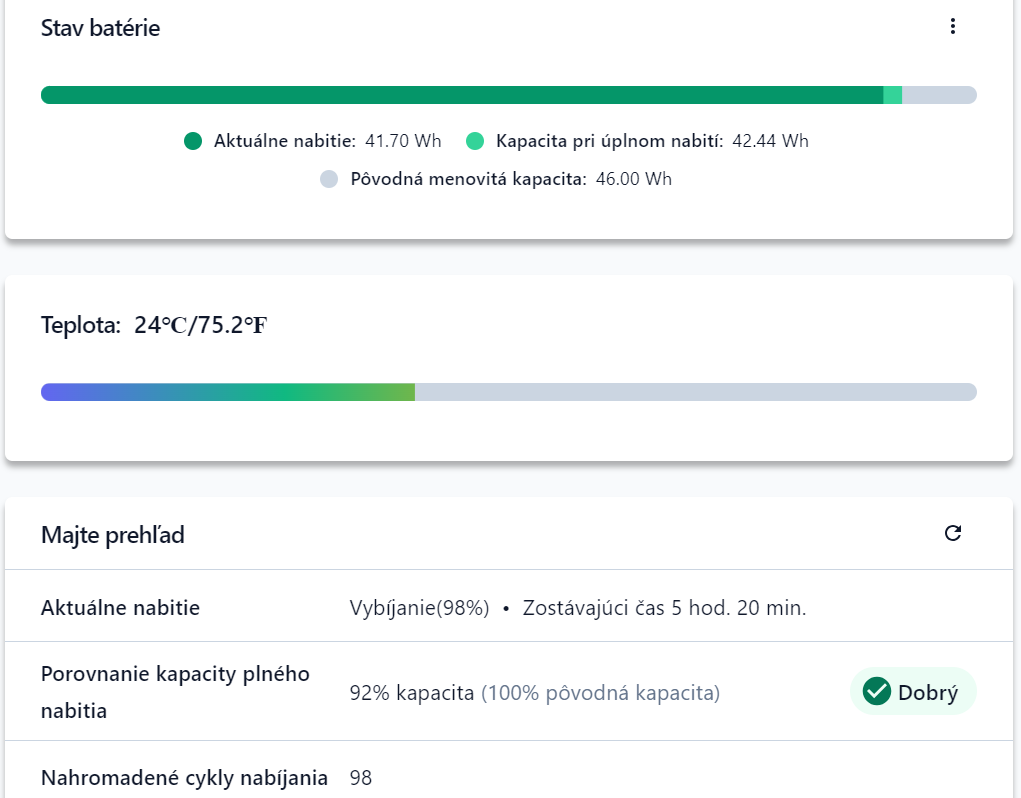Click the gray empty part of temperature bar
Screen dimensions: 1021x798
(695, 392)
